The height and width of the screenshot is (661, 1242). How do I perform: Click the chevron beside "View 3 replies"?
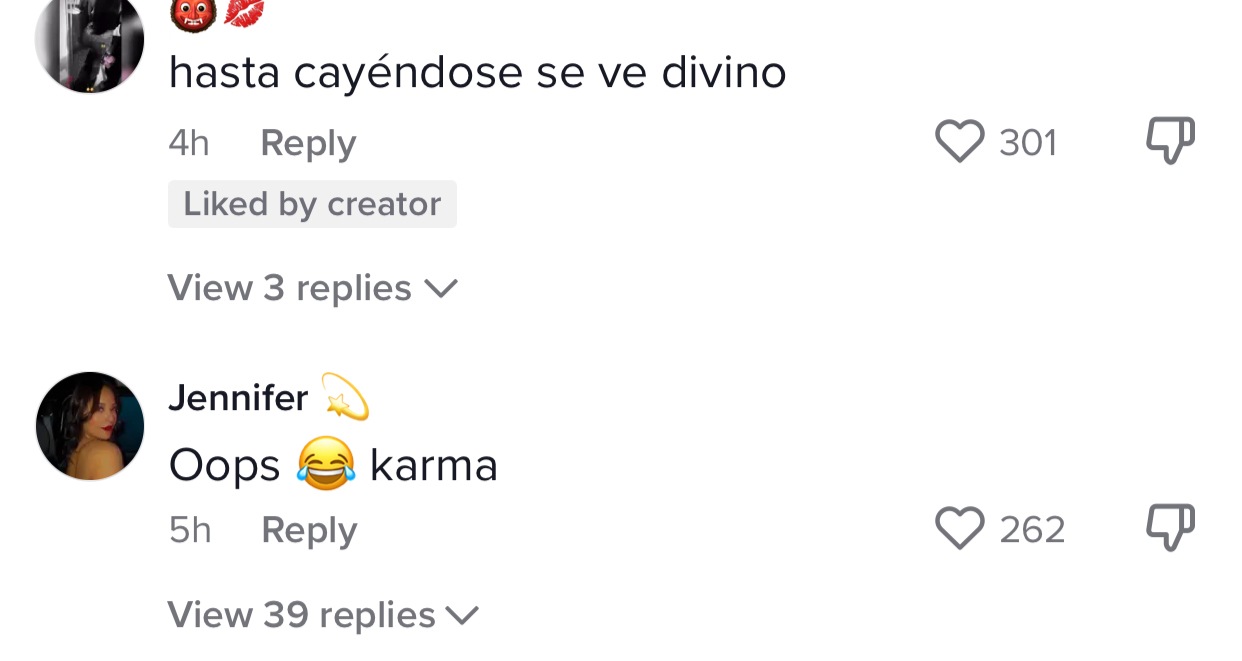click(440, 289)
